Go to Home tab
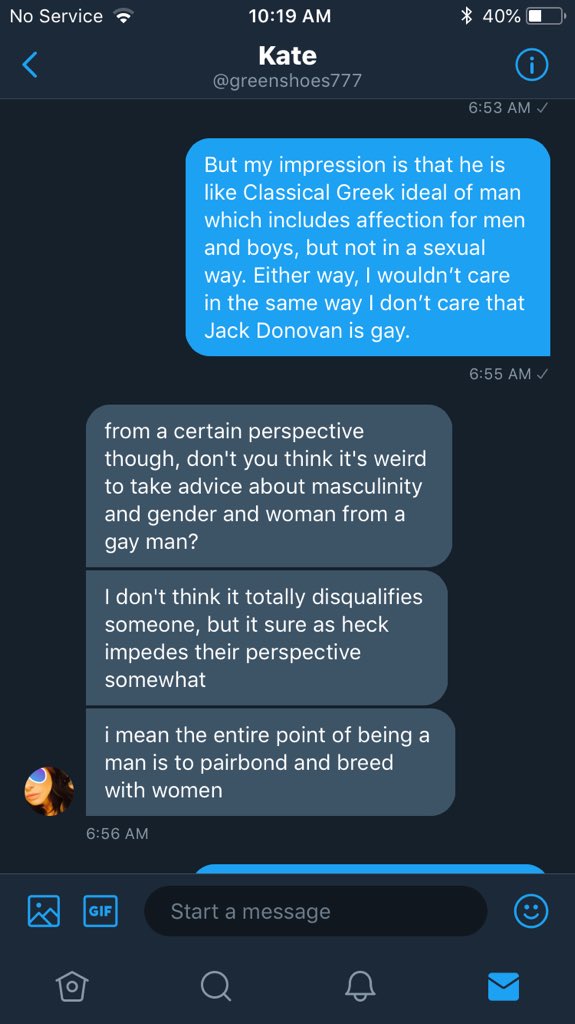Image resolution: width=575 pixels, height=1024 pixels. tap(71, 985)
